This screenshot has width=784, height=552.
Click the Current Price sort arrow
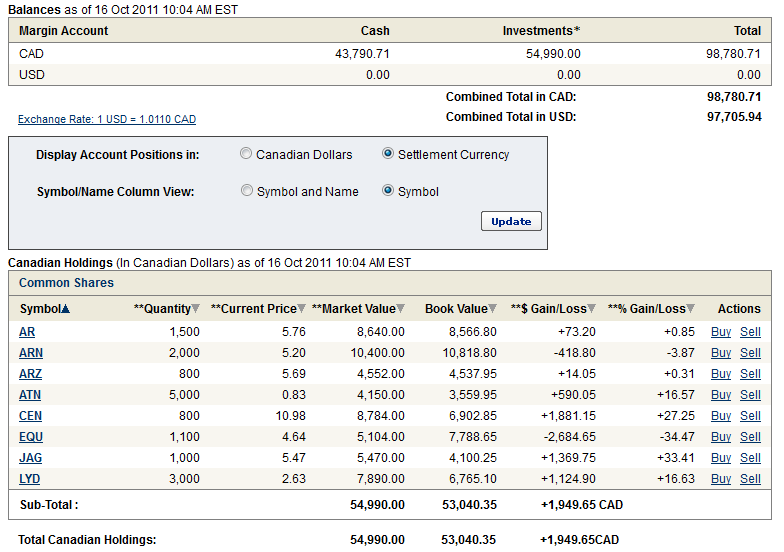click(x=303, y=309)
